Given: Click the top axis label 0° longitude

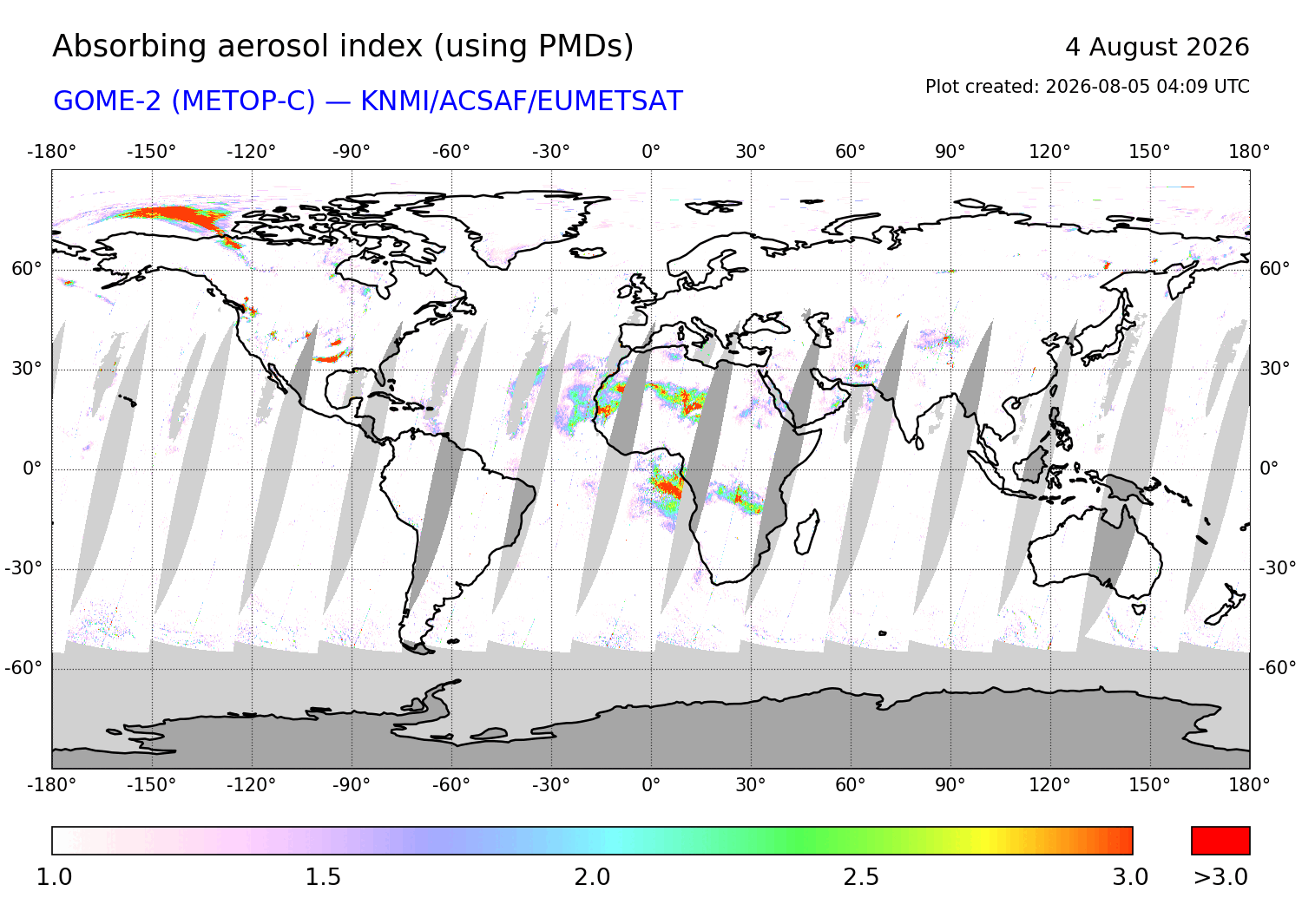Looking at the screenshot, I should click(651, 152).
